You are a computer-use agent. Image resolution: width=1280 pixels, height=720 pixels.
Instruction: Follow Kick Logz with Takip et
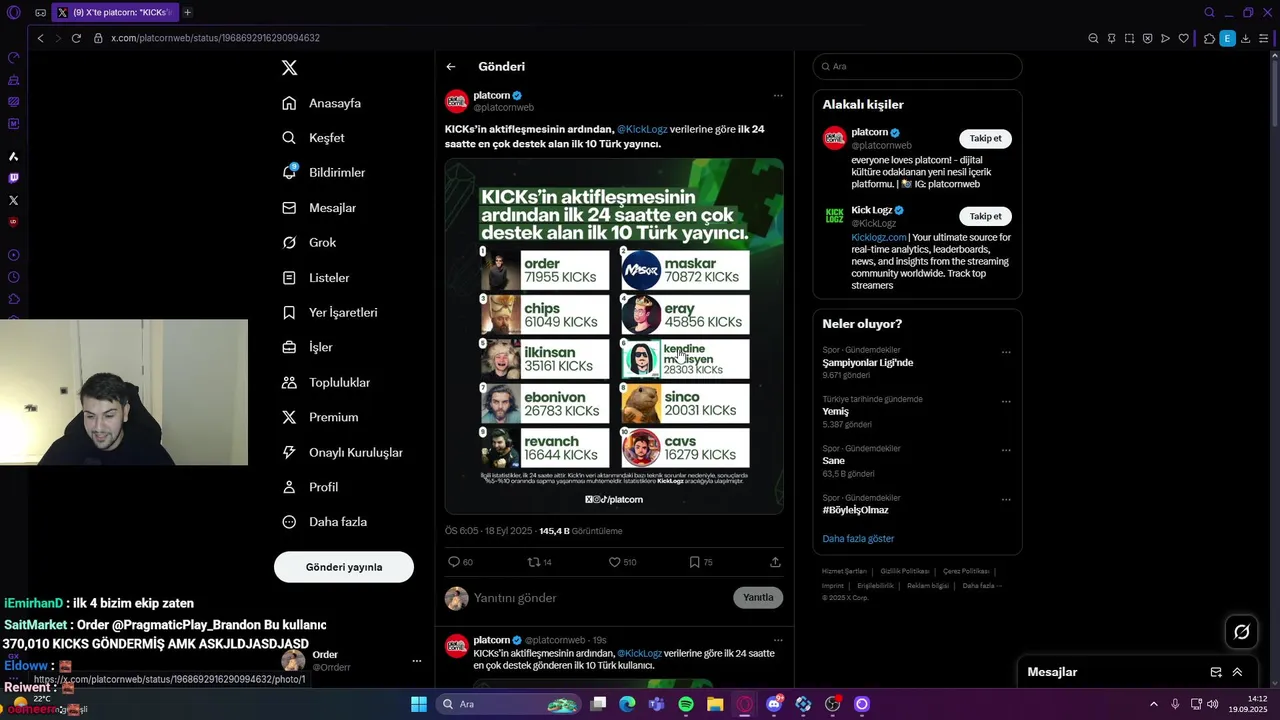tap(985, 216)
